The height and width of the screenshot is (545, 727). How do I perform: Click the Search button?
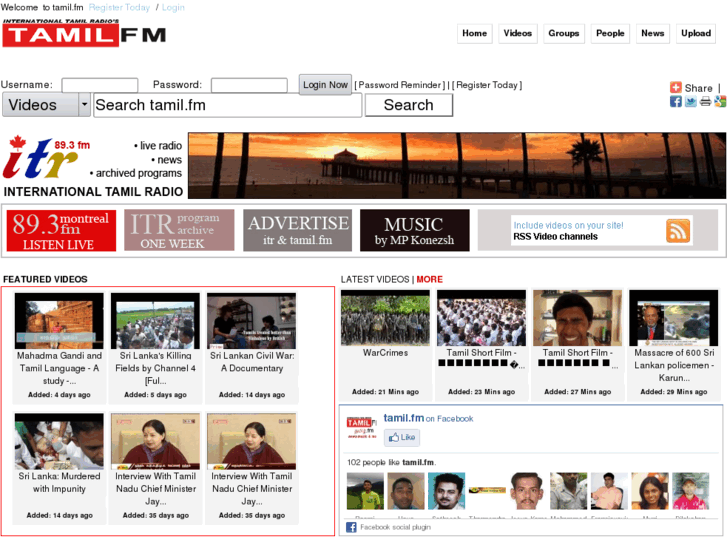(408, 105)
